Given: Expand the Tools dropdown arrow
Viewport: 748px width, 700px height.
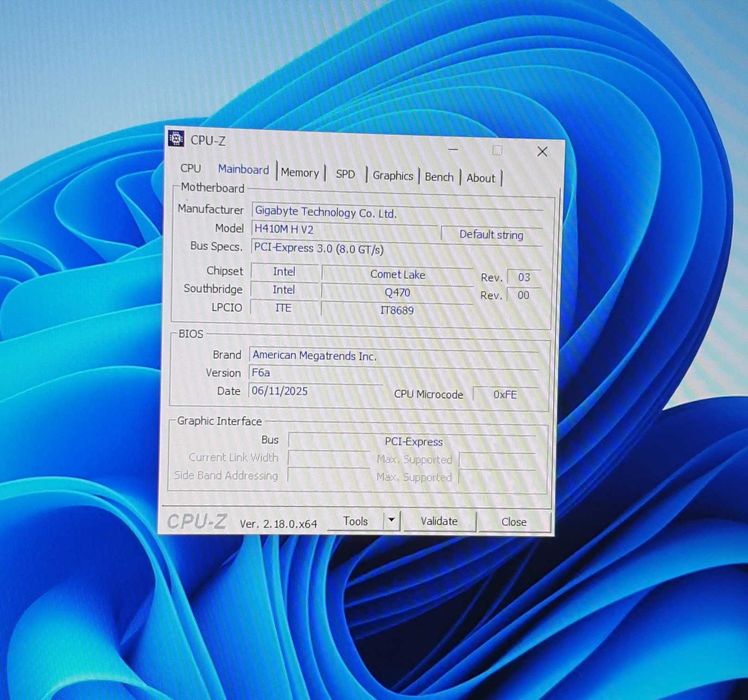Looking at the screenshot, I should (392, 521).
